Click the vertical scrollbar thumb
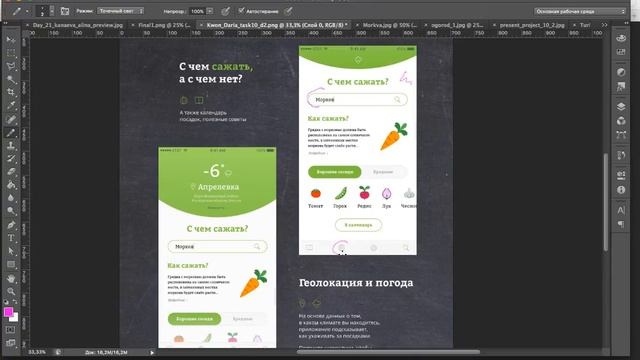640x360 pixels. pos(606,202)
